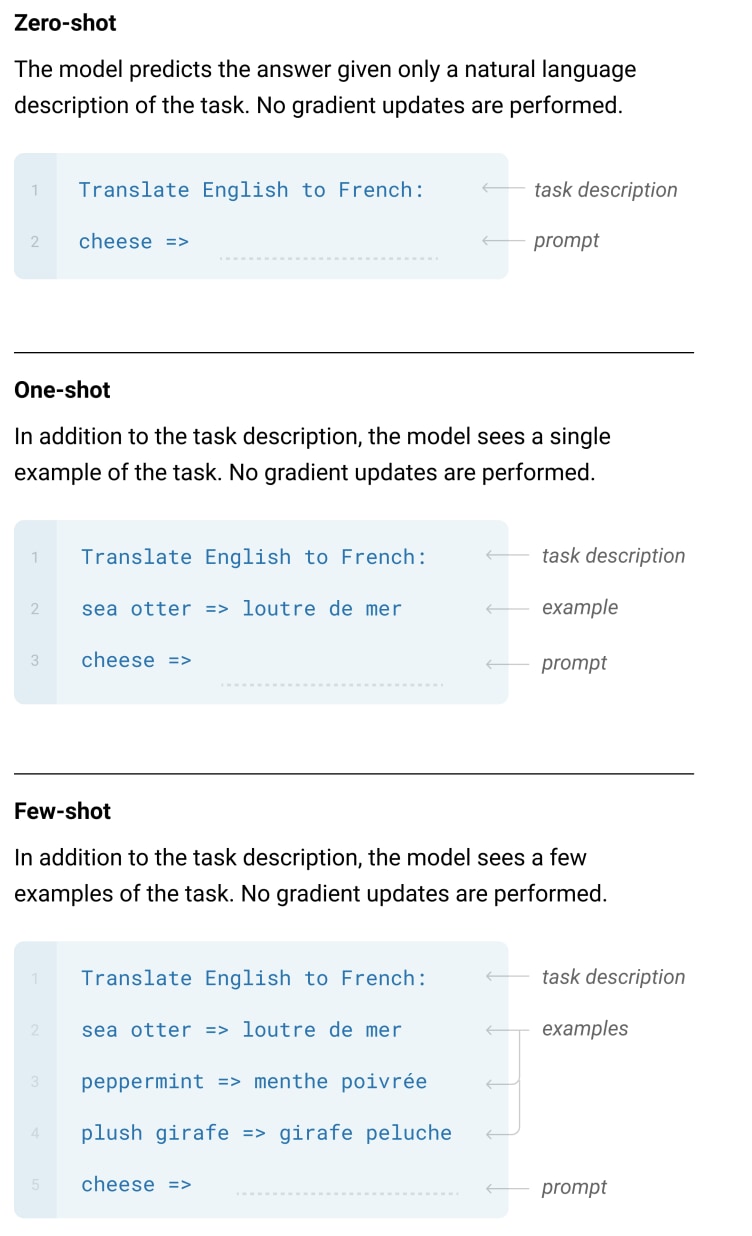This screenshot has height=1236, width=752.
Task: Click the Zero-shot heading
Action: point(65,22)
